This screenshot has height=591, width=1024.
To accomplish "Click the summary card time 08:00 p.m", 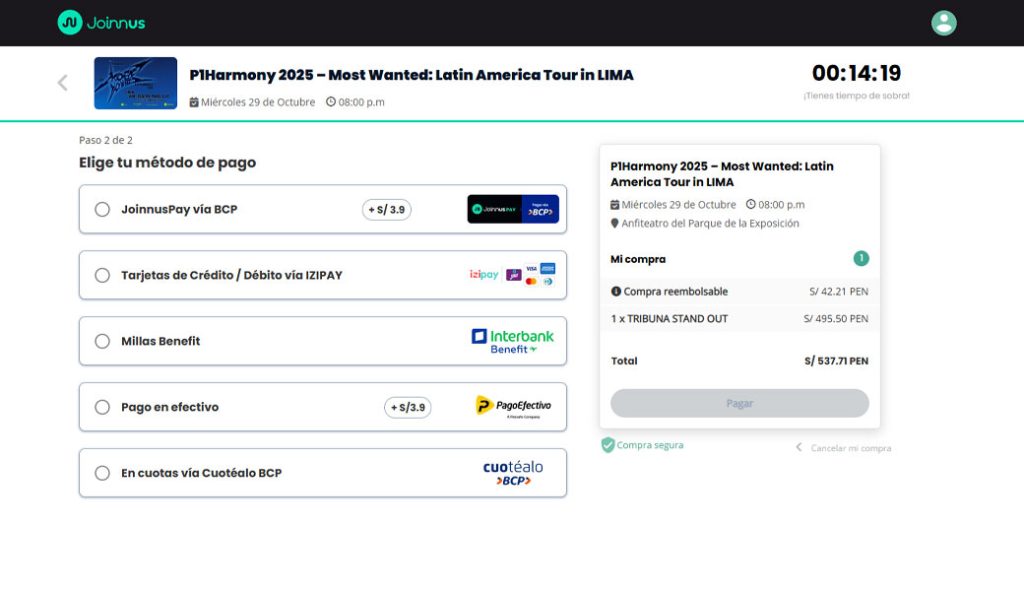I will (781, 204).
